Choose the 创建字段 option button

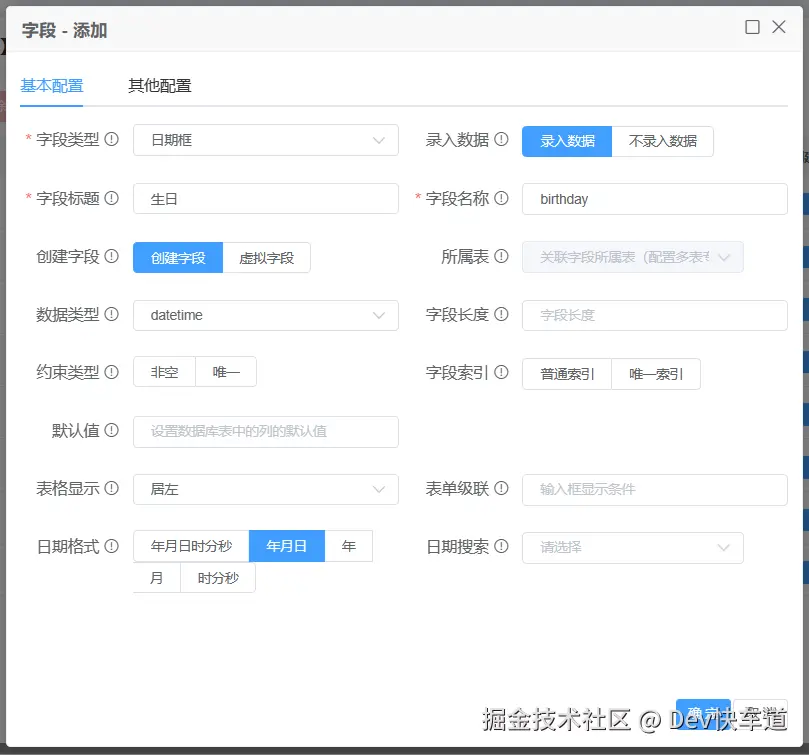pos(178,258)
